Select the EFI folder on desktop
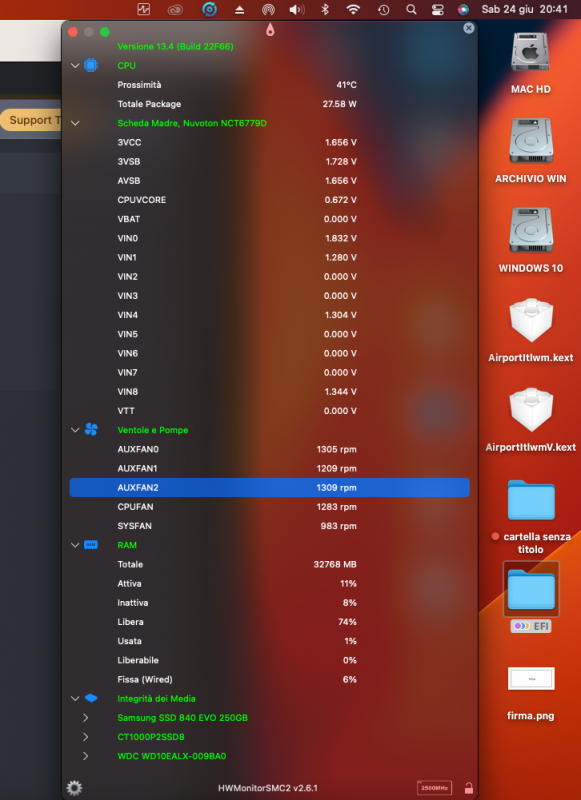The image size is (581, 800). click(531, 589)
